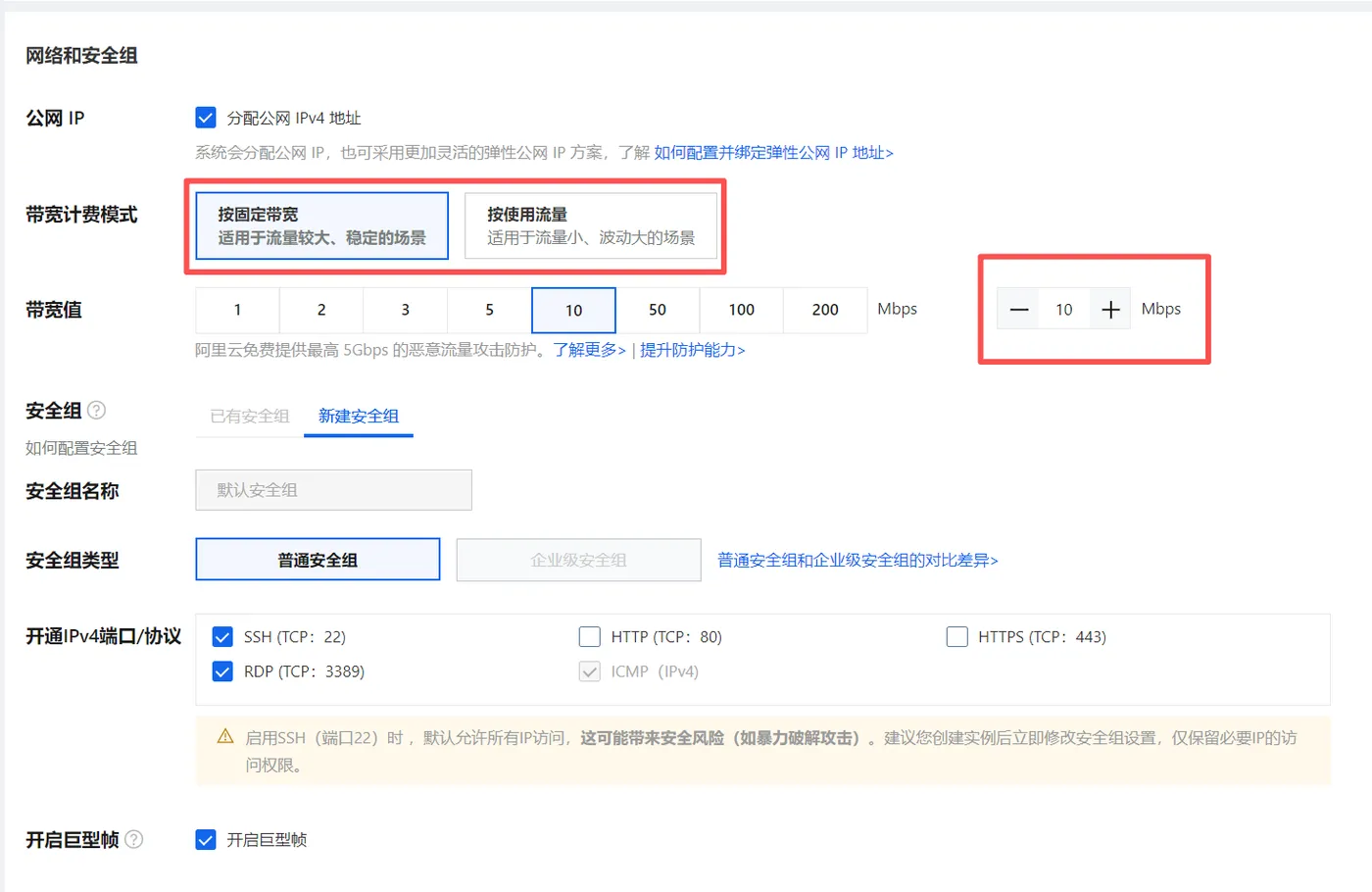
Task: Enable the HTTPS (TCP: 443) checkbox
Action: (957, 637)
